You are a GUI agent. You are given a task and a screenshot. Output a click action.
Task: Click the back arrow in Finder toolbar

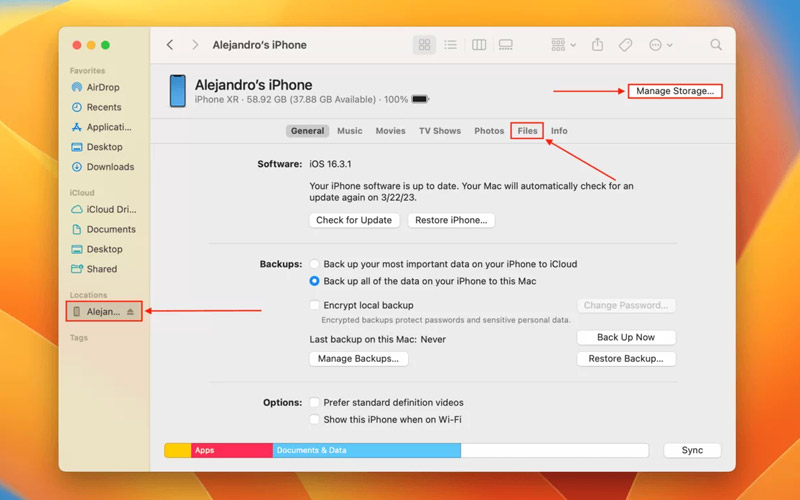point(170,45)
